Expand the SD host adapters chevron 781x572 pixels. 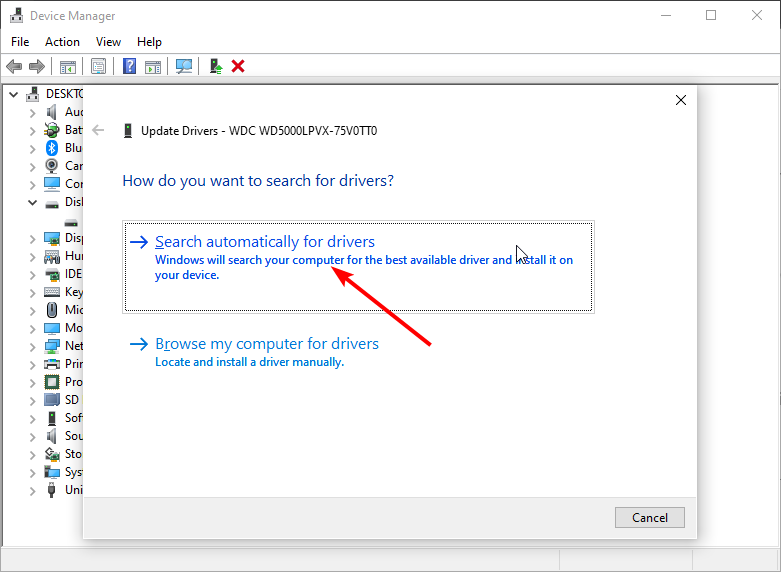pyautogui.click(x=32, y=401)
